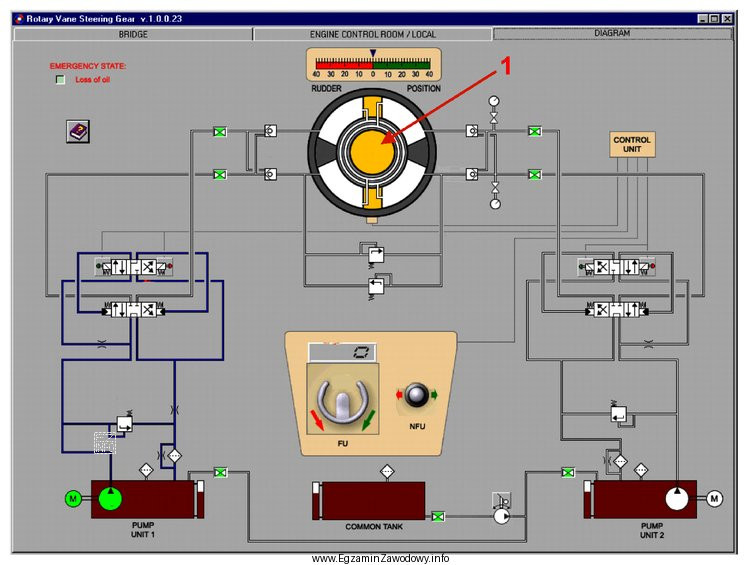Toggle the green valve beside Pump Unit 2 tank
This screenshot has width=748, height=565.
(568, 472)
